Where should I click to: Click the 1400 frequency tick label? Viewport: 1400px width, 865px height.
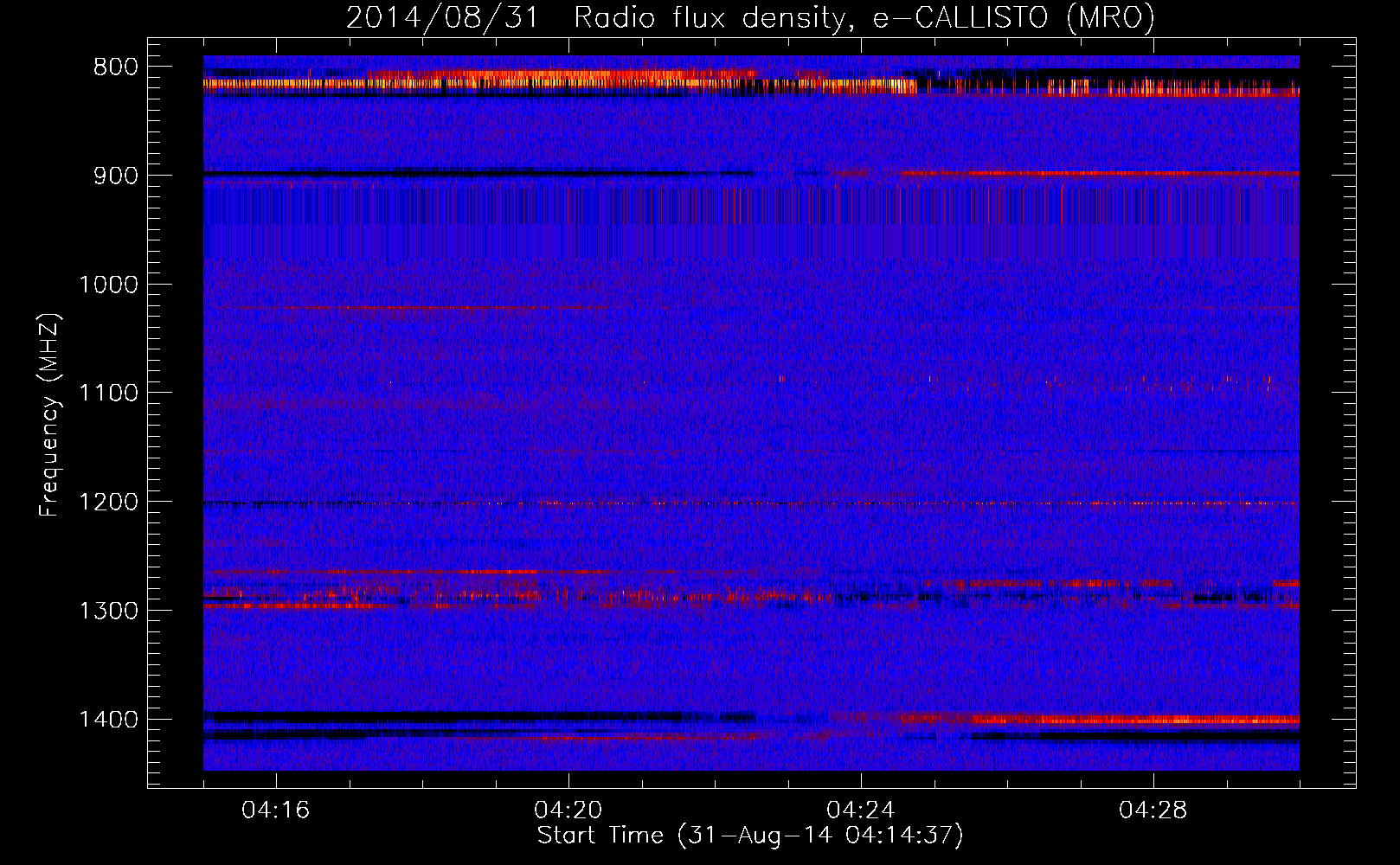point(108,720)
